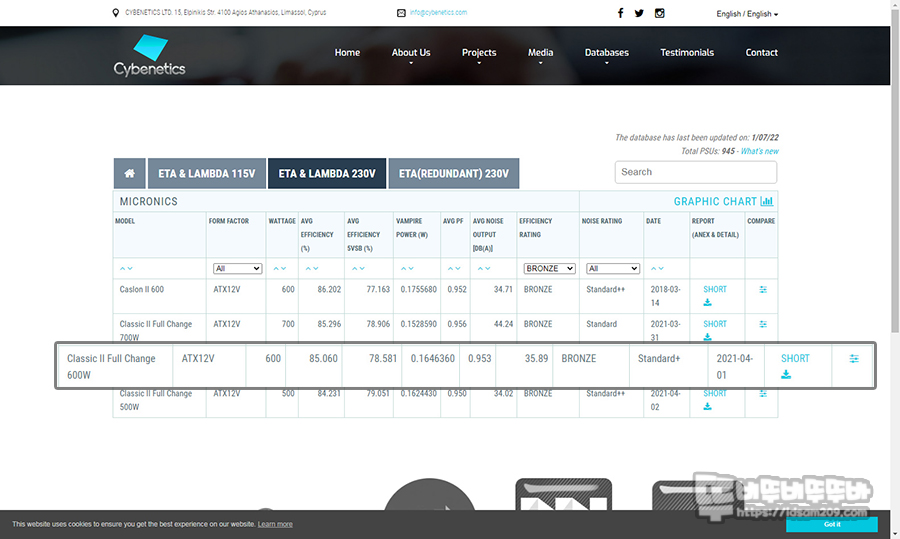
Task: Go to the Home nav item
Action: (x=347, y=52)
